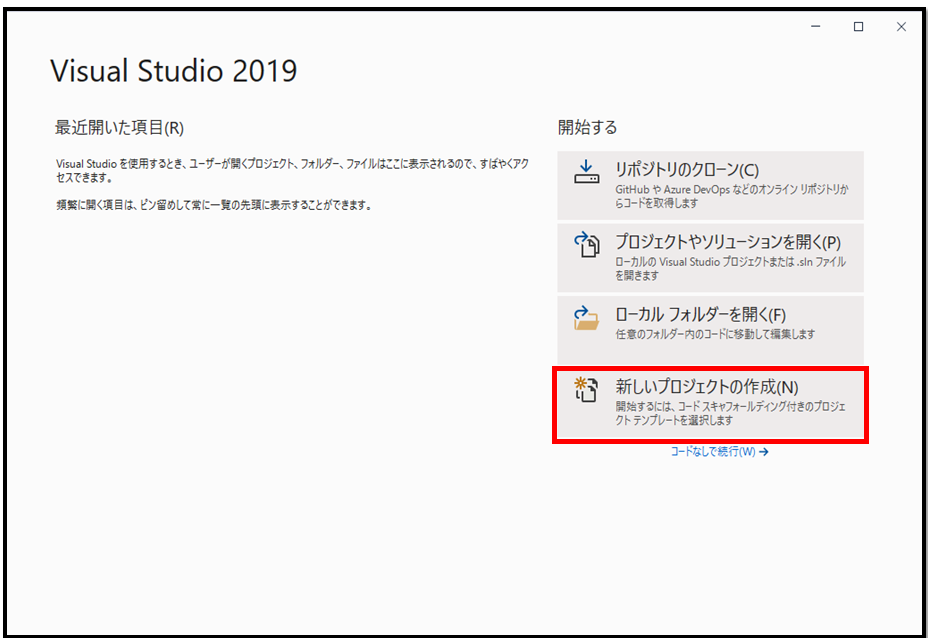
Task: Click description text about GitHub and Azure DevOps
Action: [x=732, y=196]
